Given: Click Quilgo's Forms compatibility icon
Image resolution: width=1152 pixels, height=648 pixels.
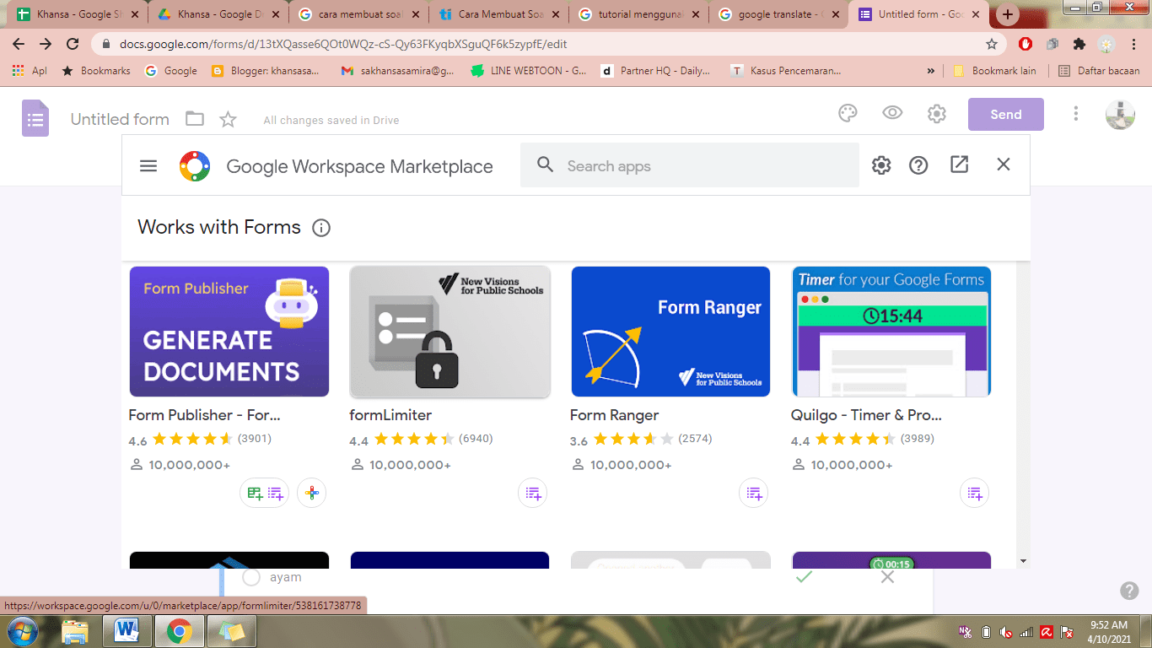Looking at the screenshot, I should tap(974, 493).
